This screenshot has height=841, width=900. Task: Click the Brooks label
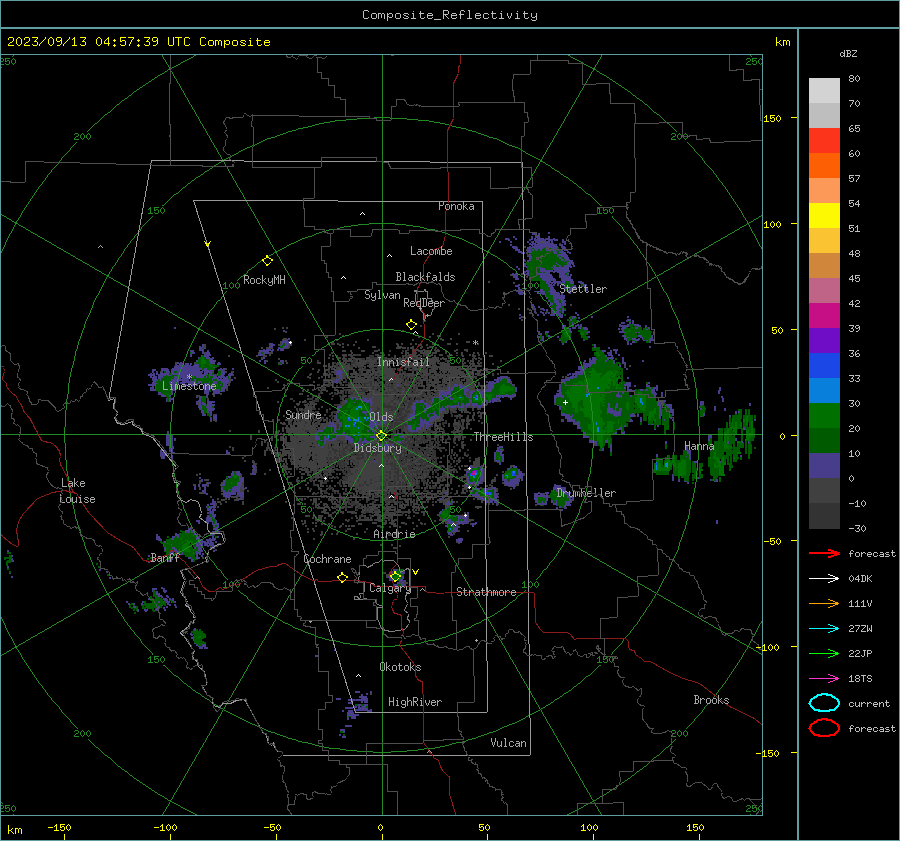point(711,700)
